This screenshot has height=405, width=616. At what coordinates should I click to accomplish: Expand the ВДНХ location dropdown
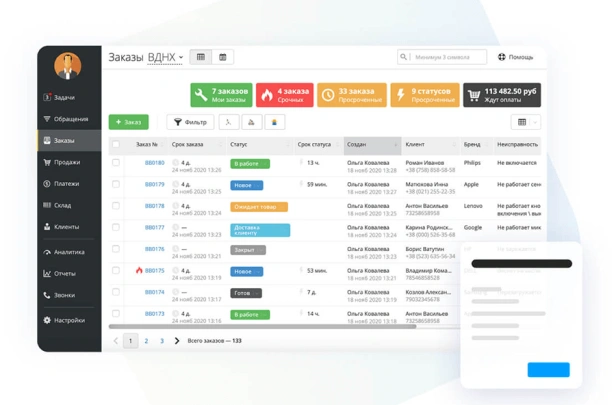click(166, 58)
